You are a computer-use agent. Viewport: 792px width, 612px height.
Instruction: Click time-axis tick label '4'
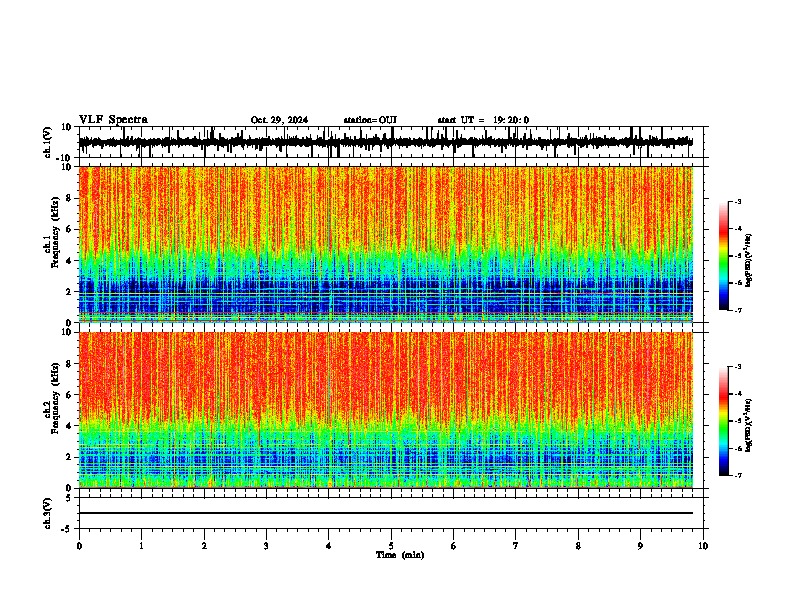point(329,546)
